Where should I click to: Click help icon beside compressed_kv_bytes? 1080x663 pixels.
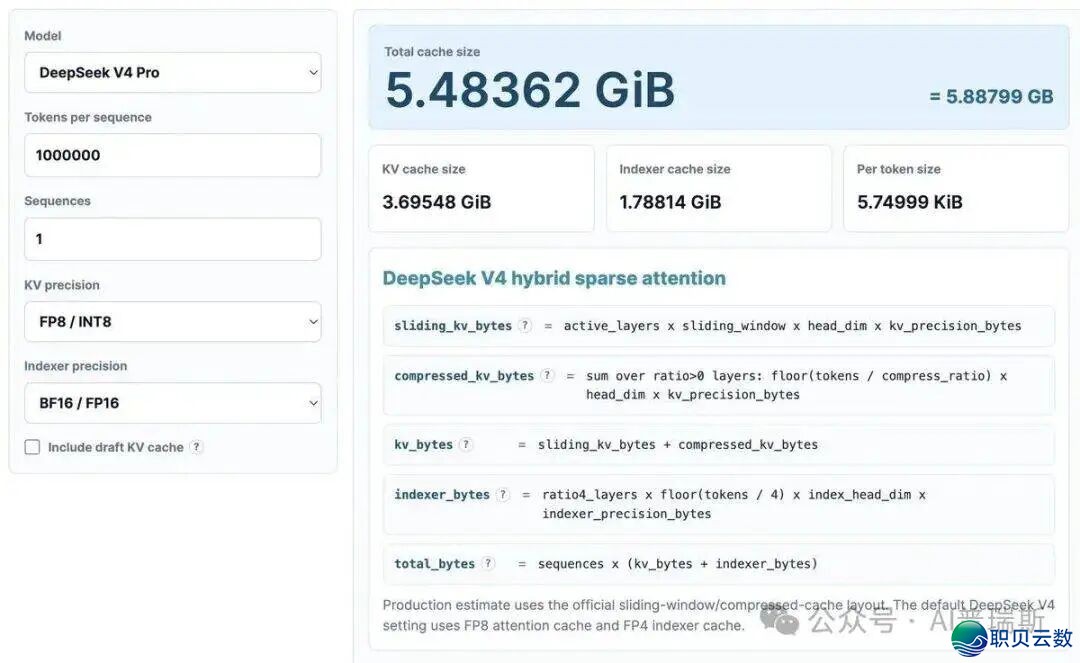(x=547, y=375)
